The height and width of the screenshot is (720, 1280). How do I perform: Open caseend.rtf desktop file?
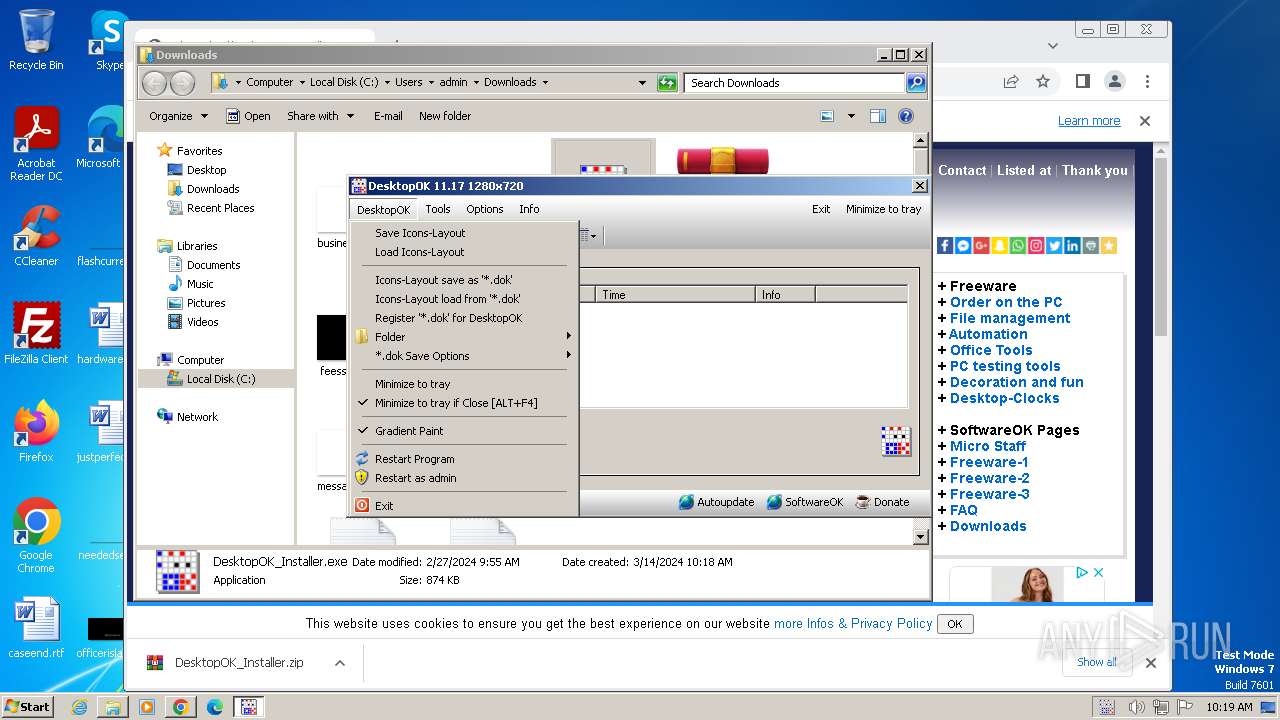coord(36,628)
